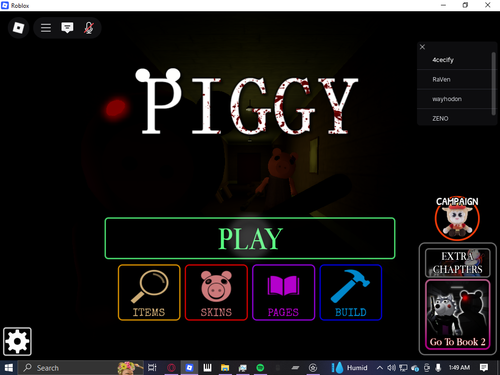The image size is (500, 375).
Task: Open the PAGES book menu
Action: click(284, 292)
